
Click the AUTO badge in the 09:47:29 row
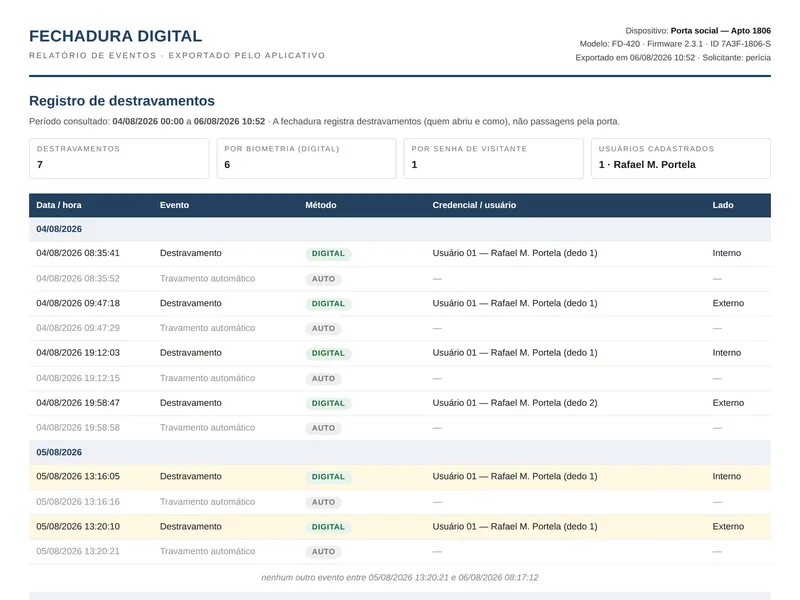coord(323,329)
